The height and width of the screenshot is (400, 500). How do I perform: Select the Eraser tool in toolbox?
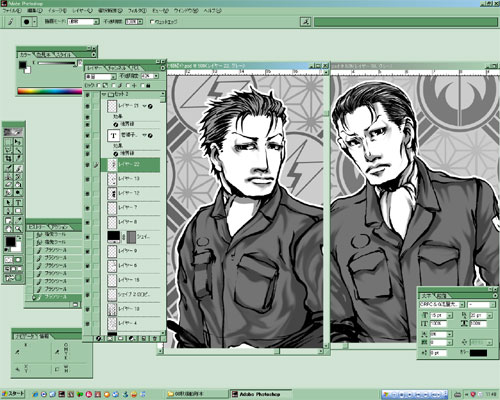8,185
